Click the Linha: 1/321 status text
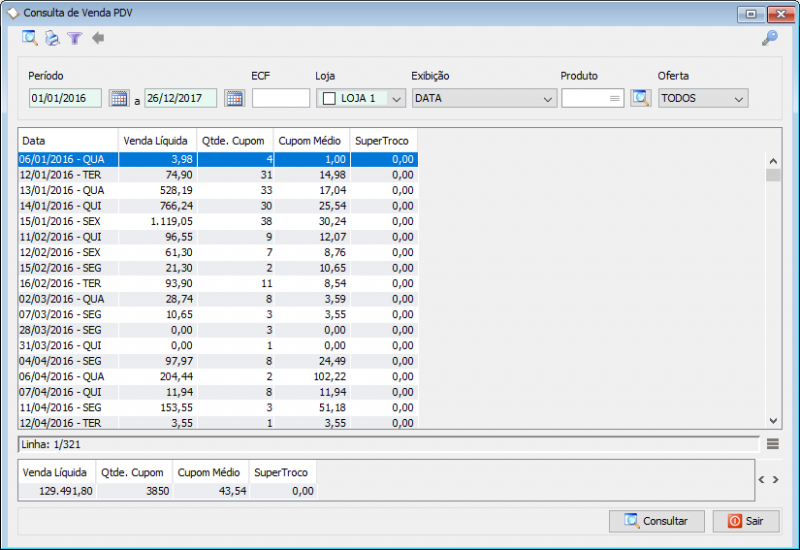Image resolution: width=800 pixels, height=550 pixels. (x=51, y=444)
